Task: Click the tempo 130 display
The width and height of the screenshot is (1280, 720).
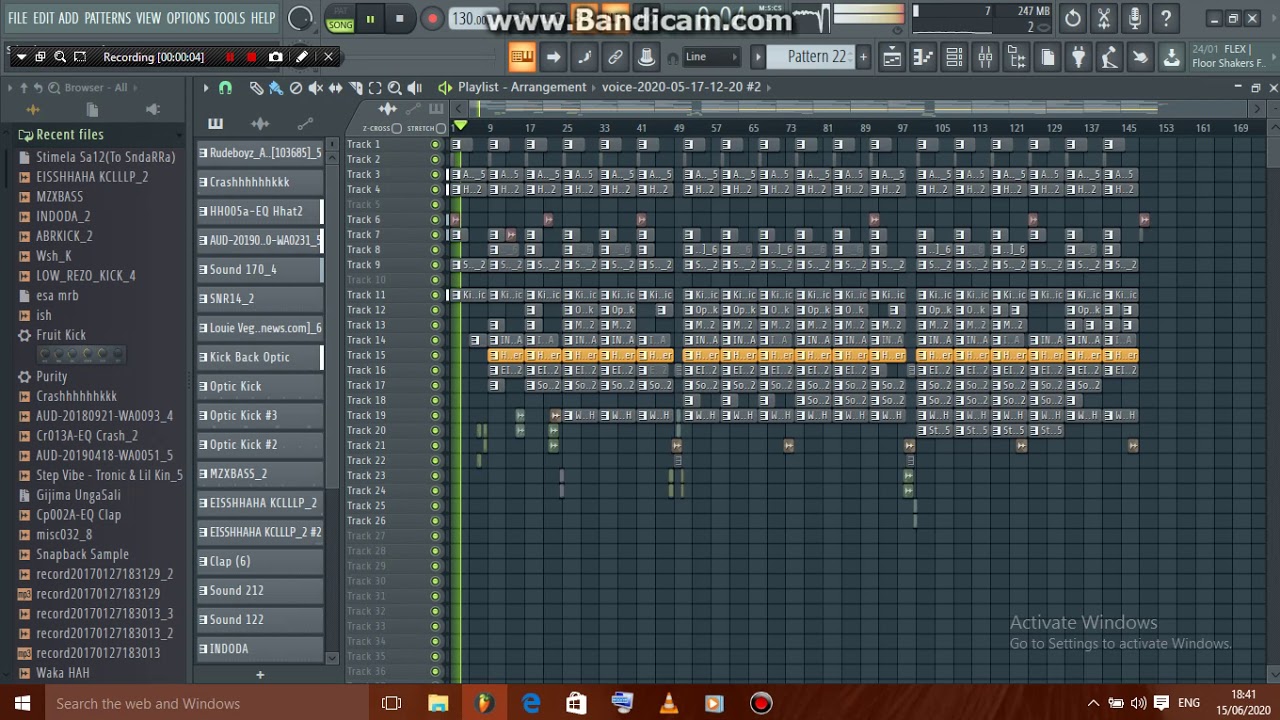Action: (469, 19)
